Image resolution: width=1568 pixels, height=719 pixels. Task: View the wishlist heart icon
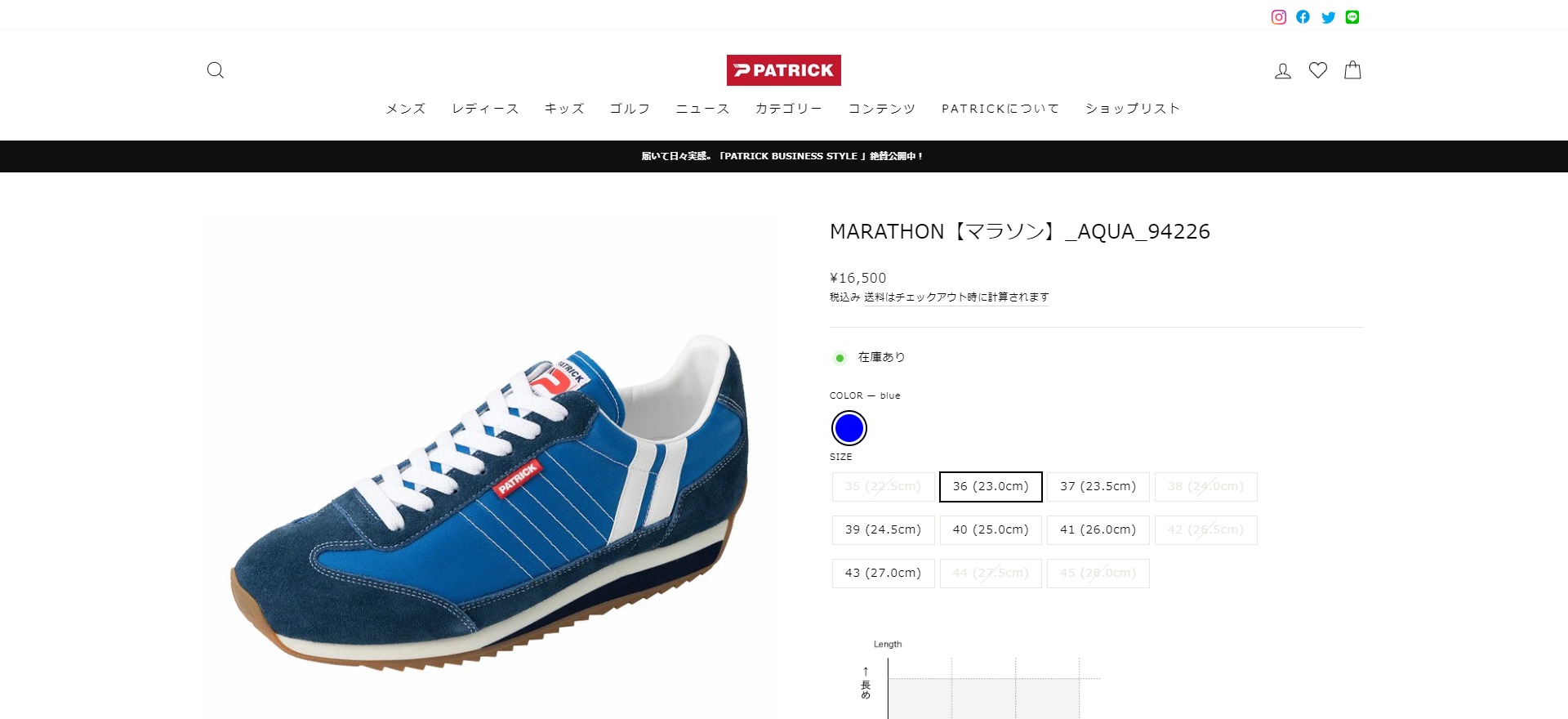[x=1318, y=70]
